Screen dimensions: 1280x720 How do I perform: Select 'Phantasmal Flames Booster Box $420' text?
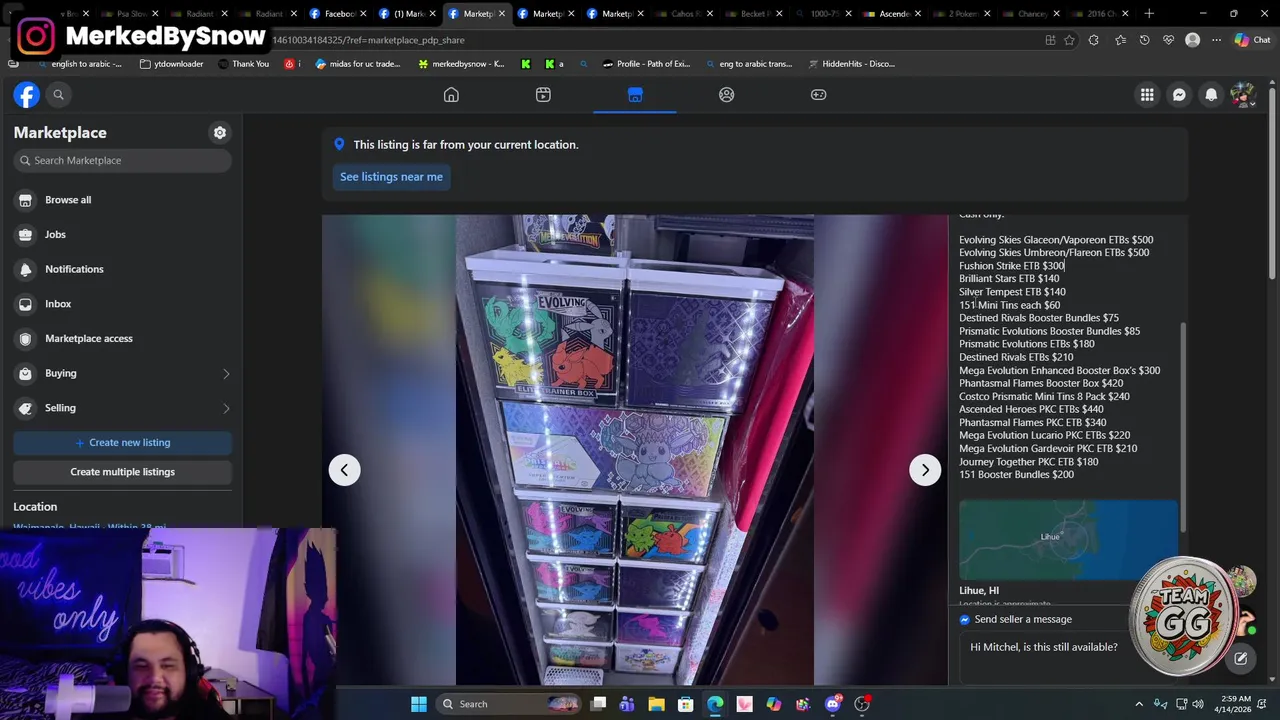[1041, 383]
